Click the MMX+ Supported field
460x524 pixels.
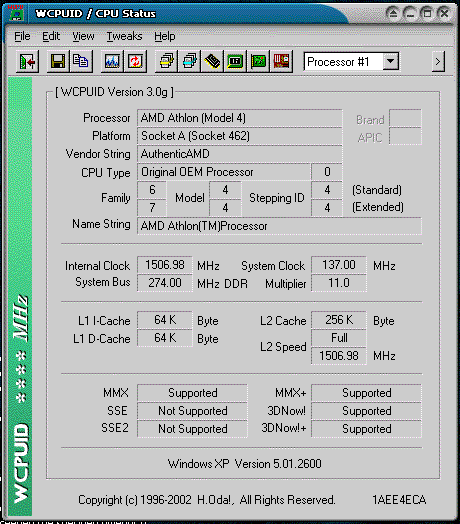[366, 393]
